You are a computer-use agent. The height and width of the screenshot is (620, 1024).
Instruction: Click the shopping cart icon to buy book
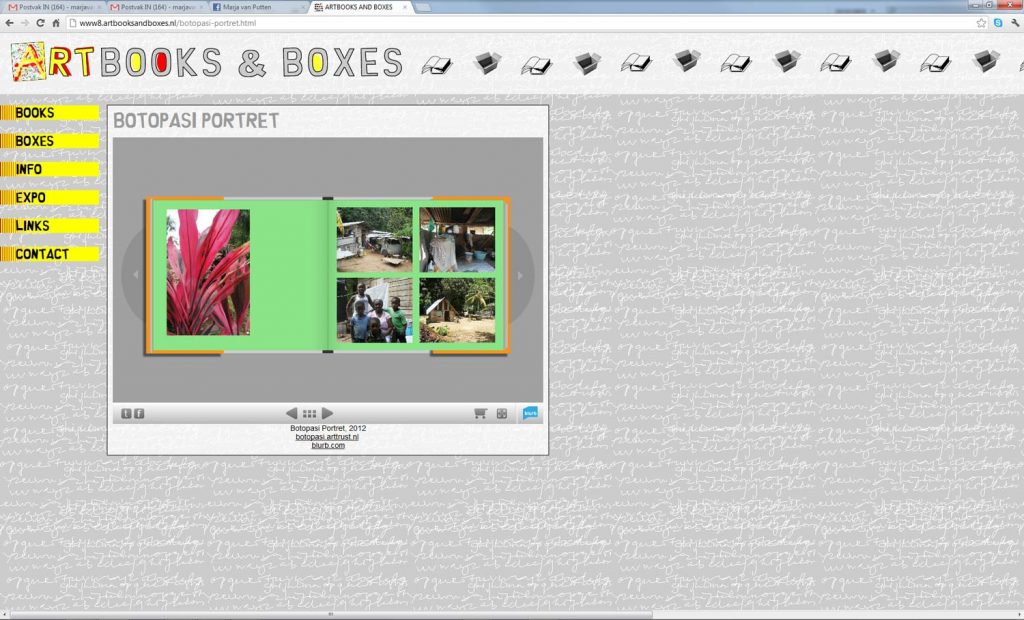coord(481,414)
